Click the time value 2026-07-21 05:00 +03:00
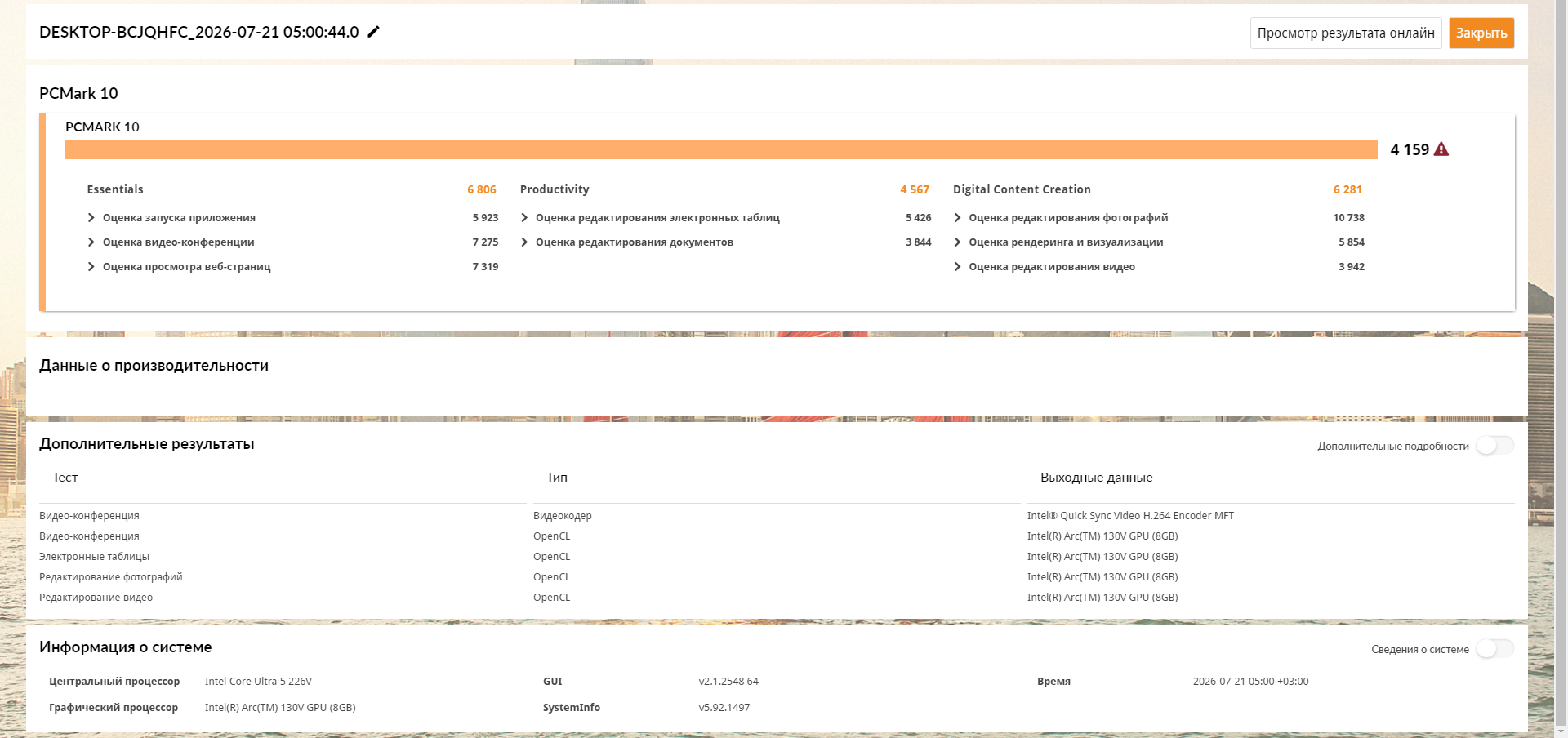 [1250, 682]
